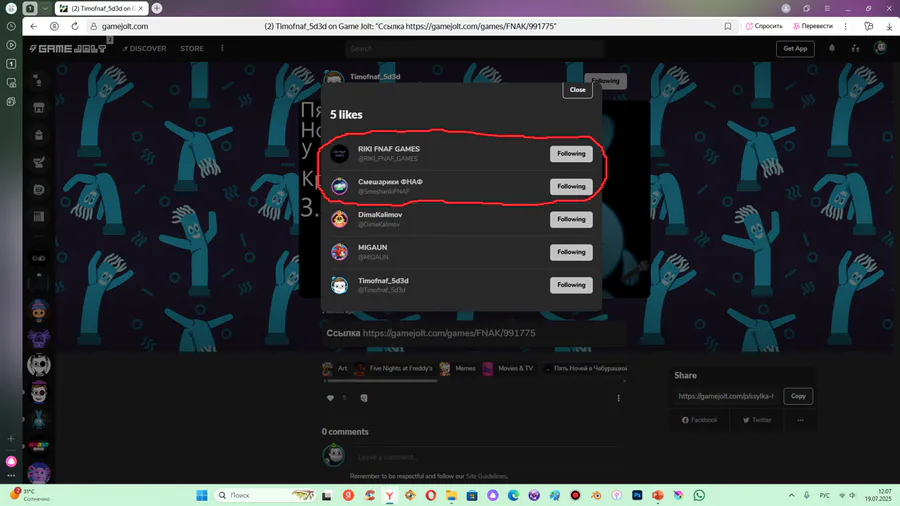Reload the gamejolt.com page

[x=75, y=26]
